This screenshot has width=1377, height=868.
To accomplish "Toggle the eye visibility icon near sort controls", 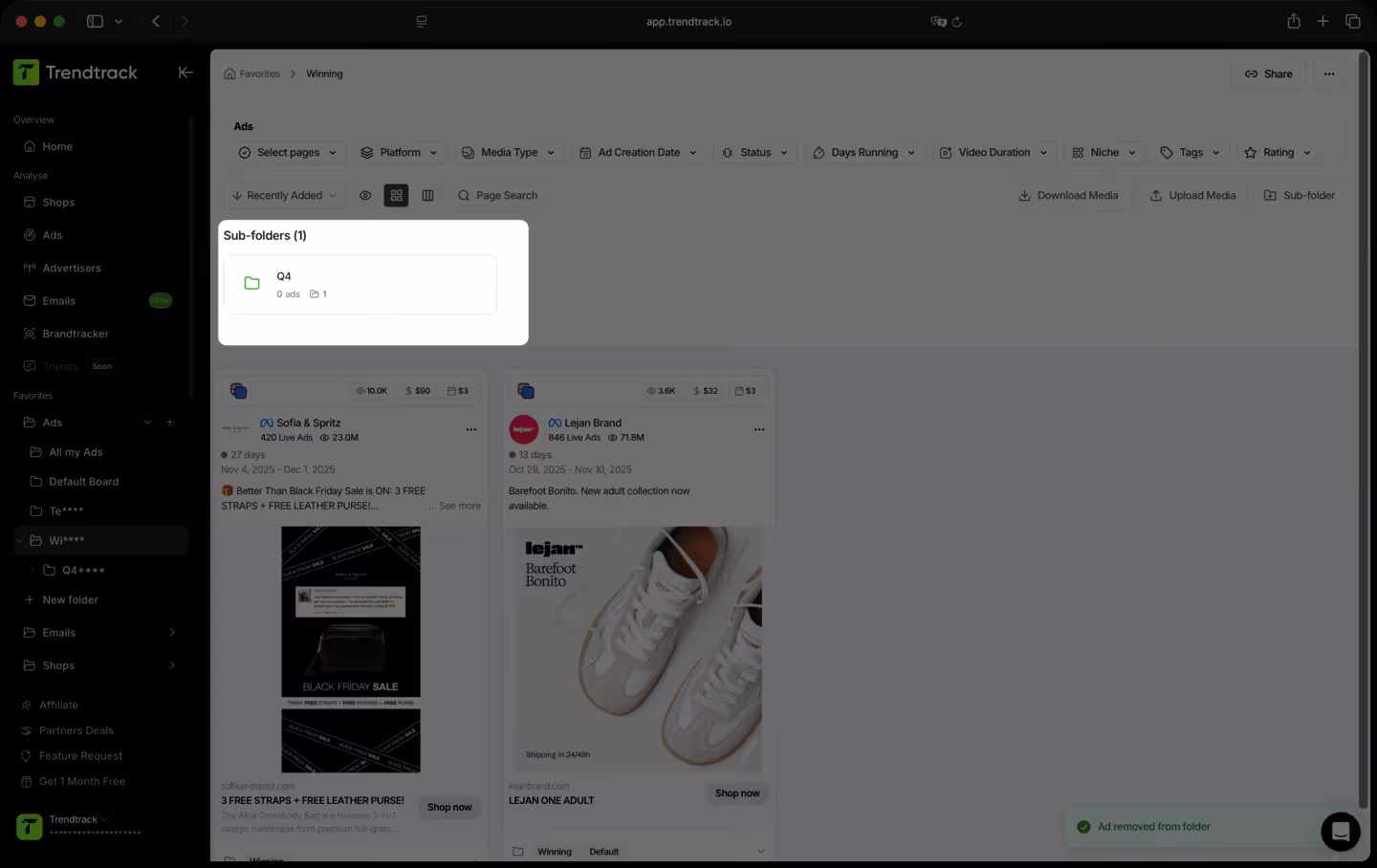I will [365, 195].
